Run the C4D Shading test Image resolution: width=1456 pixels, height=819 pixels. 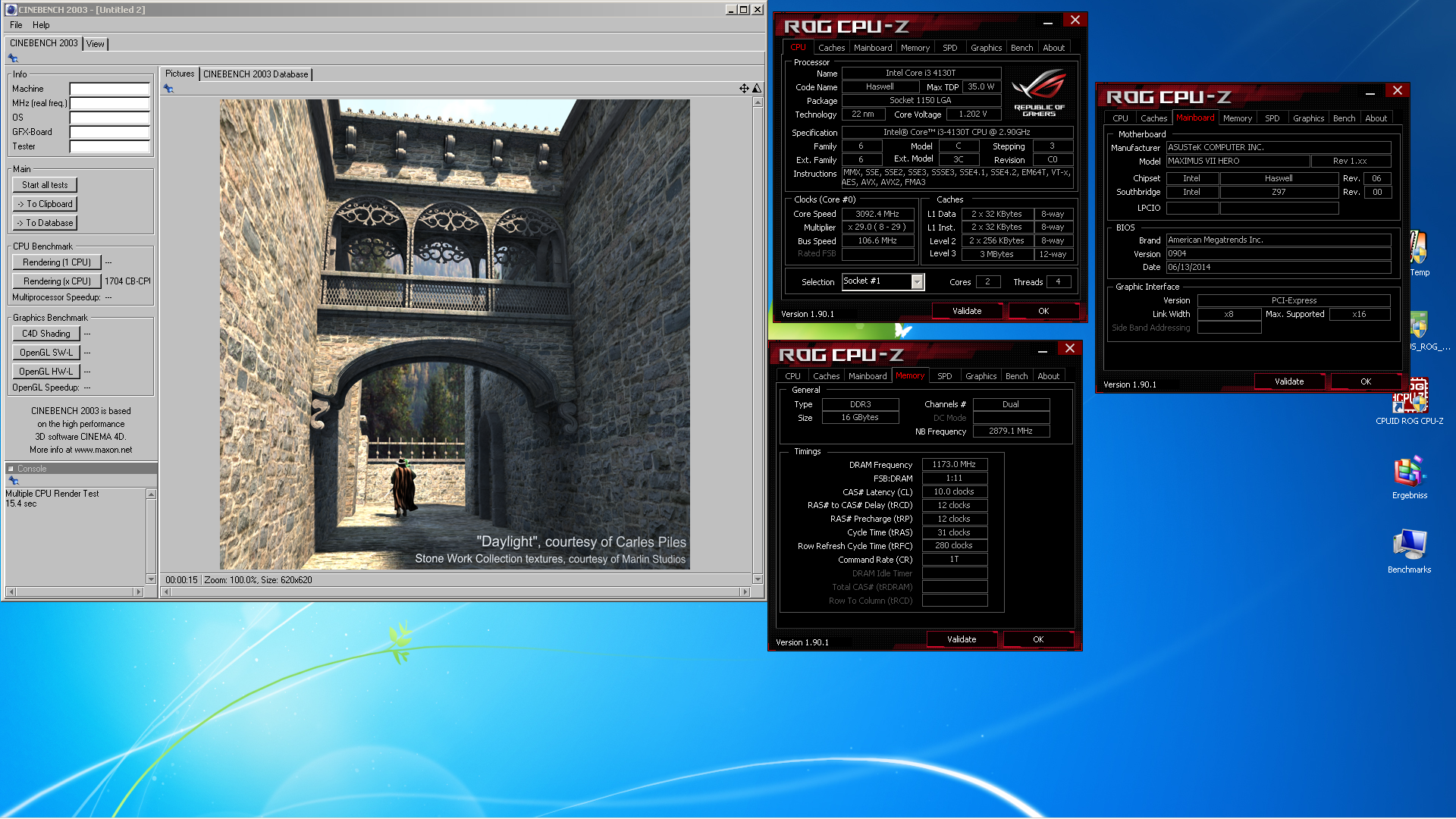[x=45, y=334]
